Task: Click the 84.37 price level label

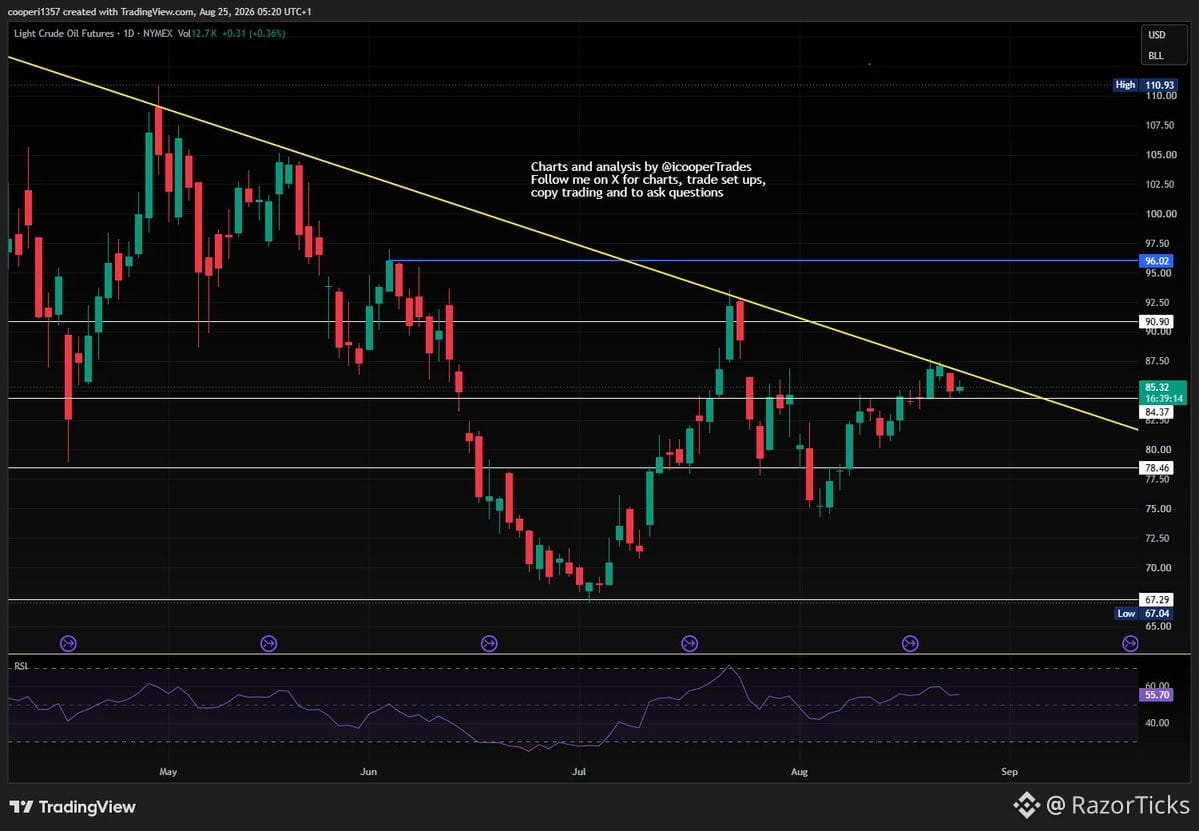Action: coord(1157,412)
